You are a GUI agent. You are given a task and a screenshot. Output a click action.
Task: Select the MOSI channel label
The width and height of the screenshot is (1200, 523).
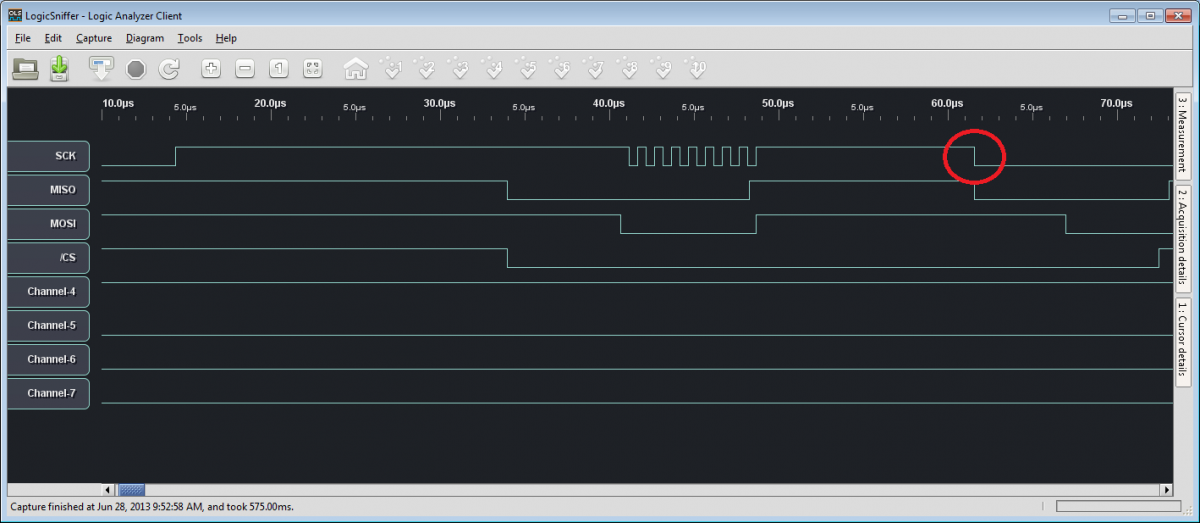(x=48, y=224)
